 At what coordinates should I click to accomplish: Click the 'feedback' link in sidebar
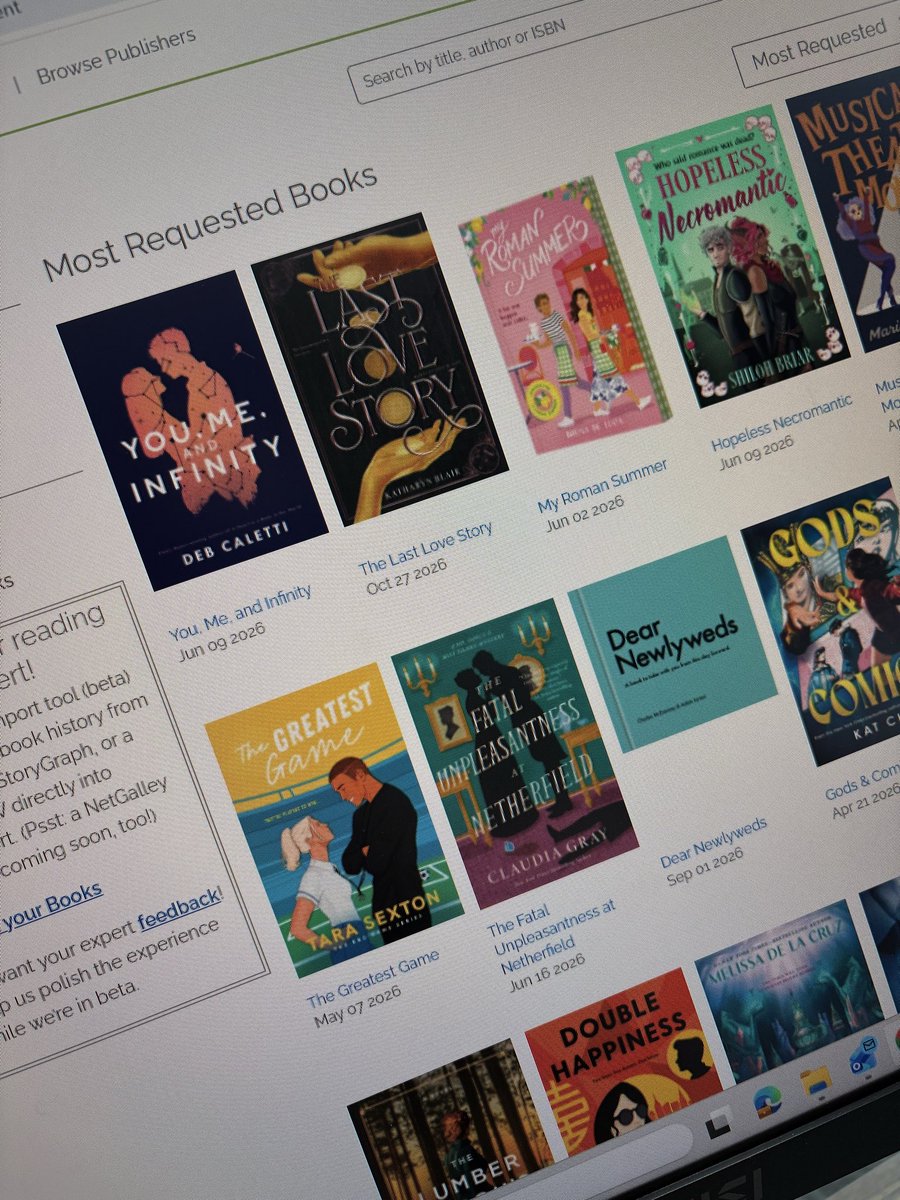coord(179,911)
